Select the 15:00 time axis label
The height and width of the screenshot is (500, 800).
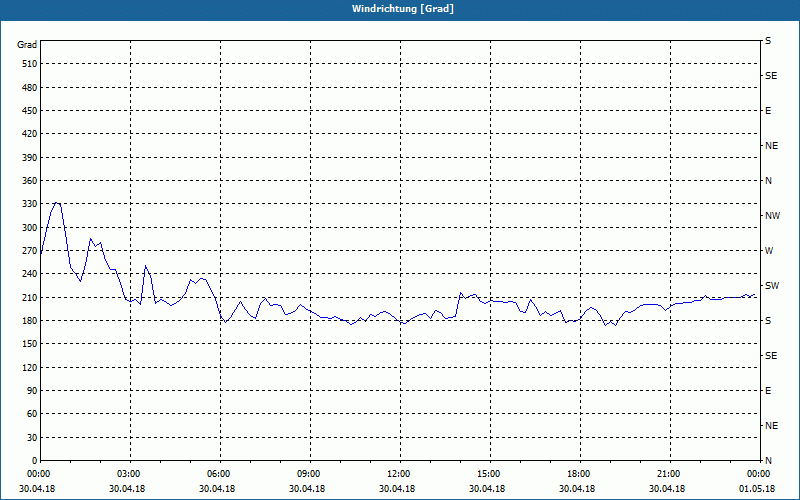(x=490, y=474)
